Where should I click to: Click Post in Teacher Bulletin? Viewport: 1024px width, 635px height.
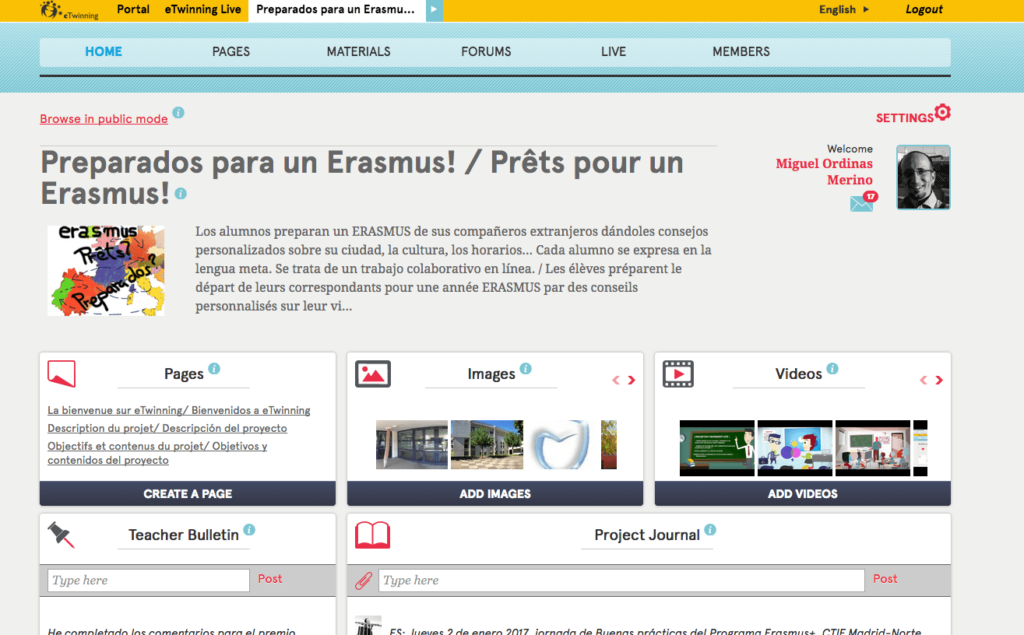point(270,579)
